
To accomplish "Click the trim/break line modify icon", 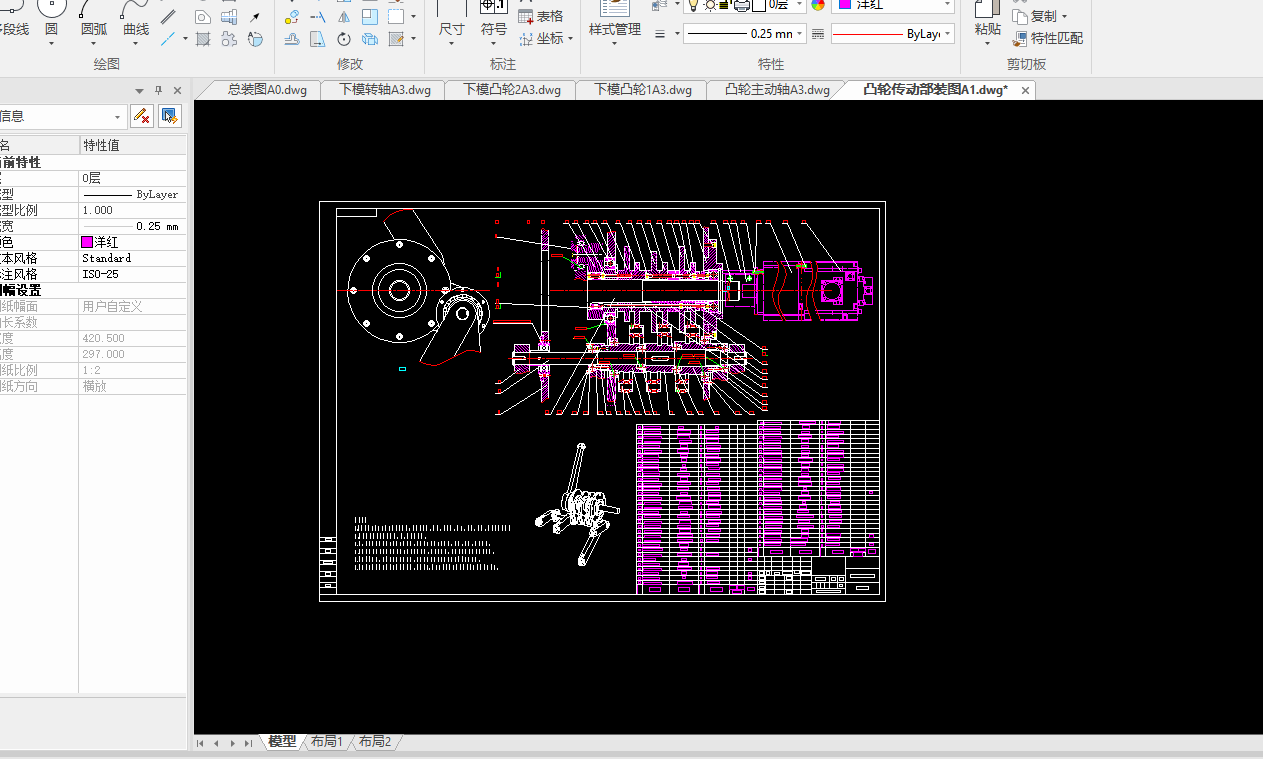I will point(318,17).
